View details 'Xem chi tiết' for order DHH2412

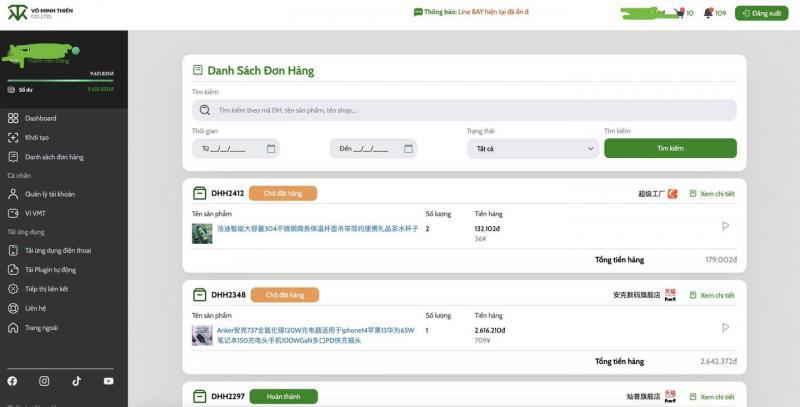[x=712, y=193]
